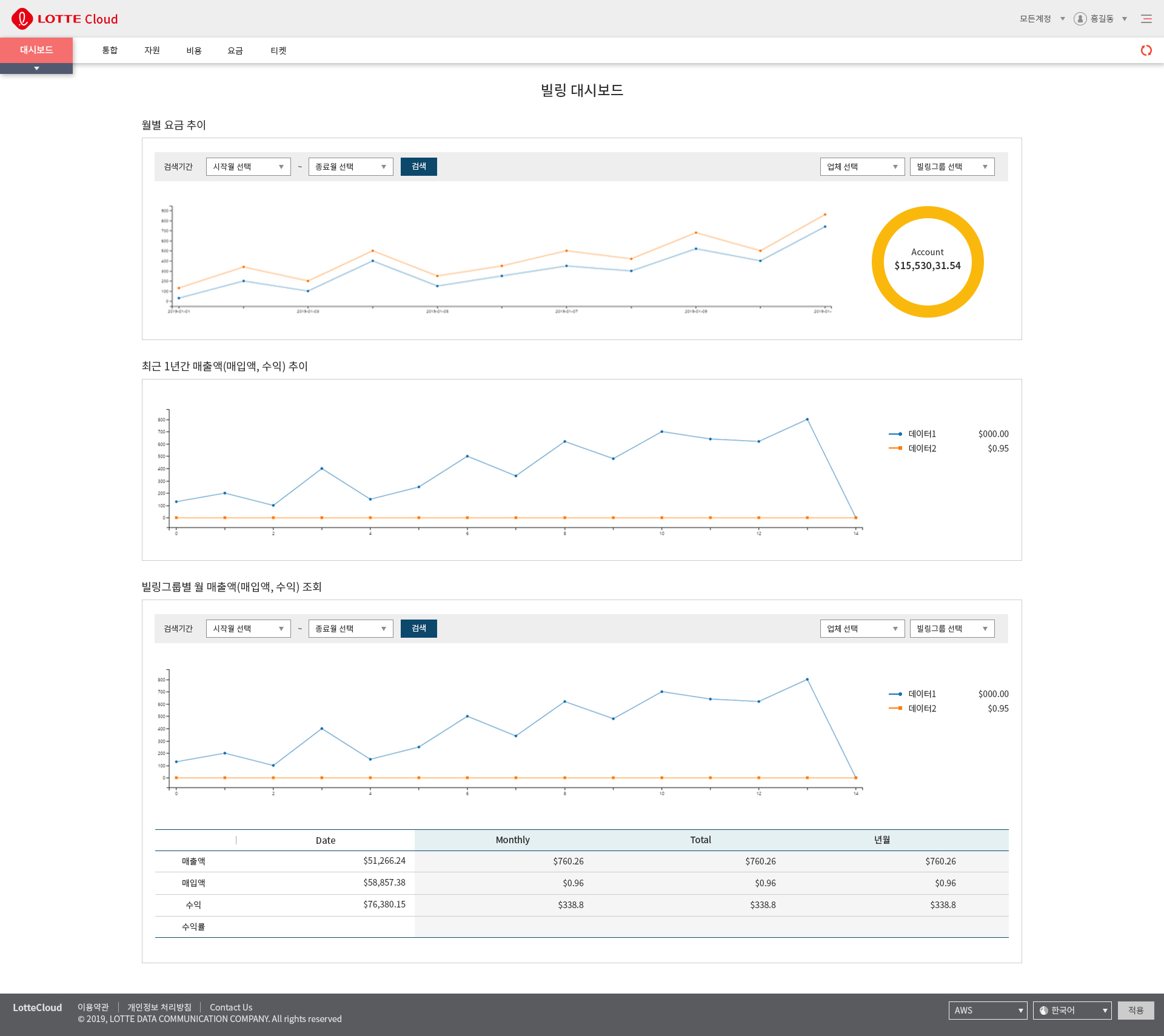Click the 매입액 row label

pos(193,883)
